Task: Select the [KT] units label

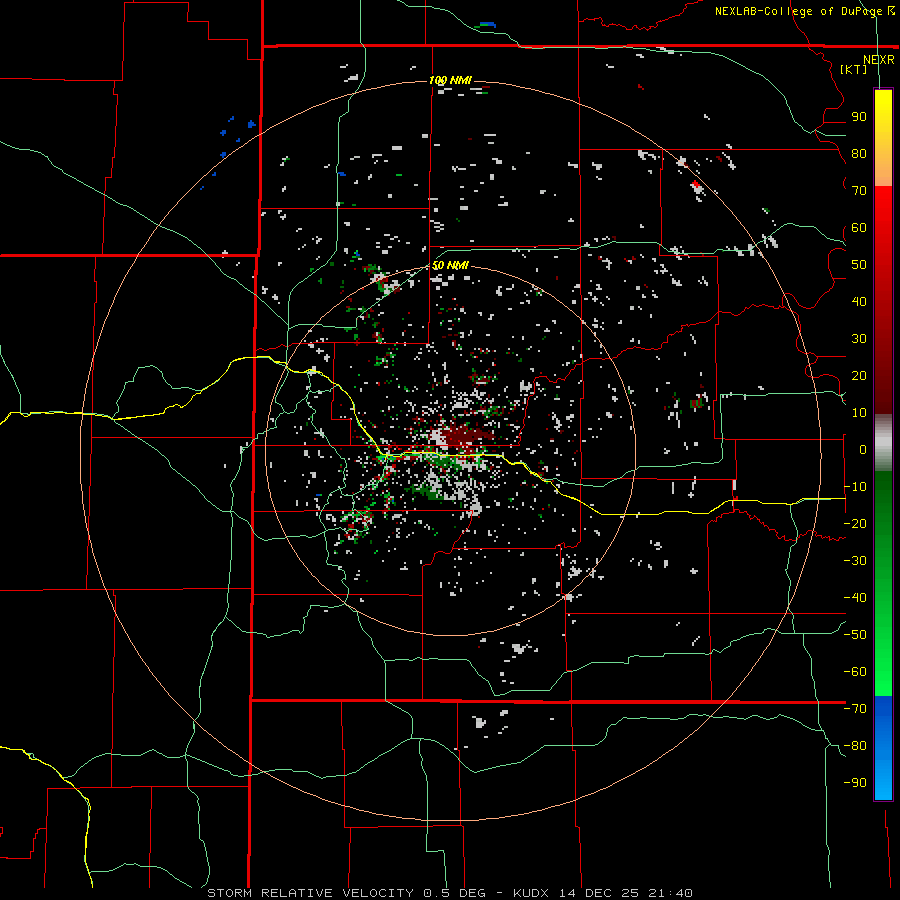Action: 853,69
